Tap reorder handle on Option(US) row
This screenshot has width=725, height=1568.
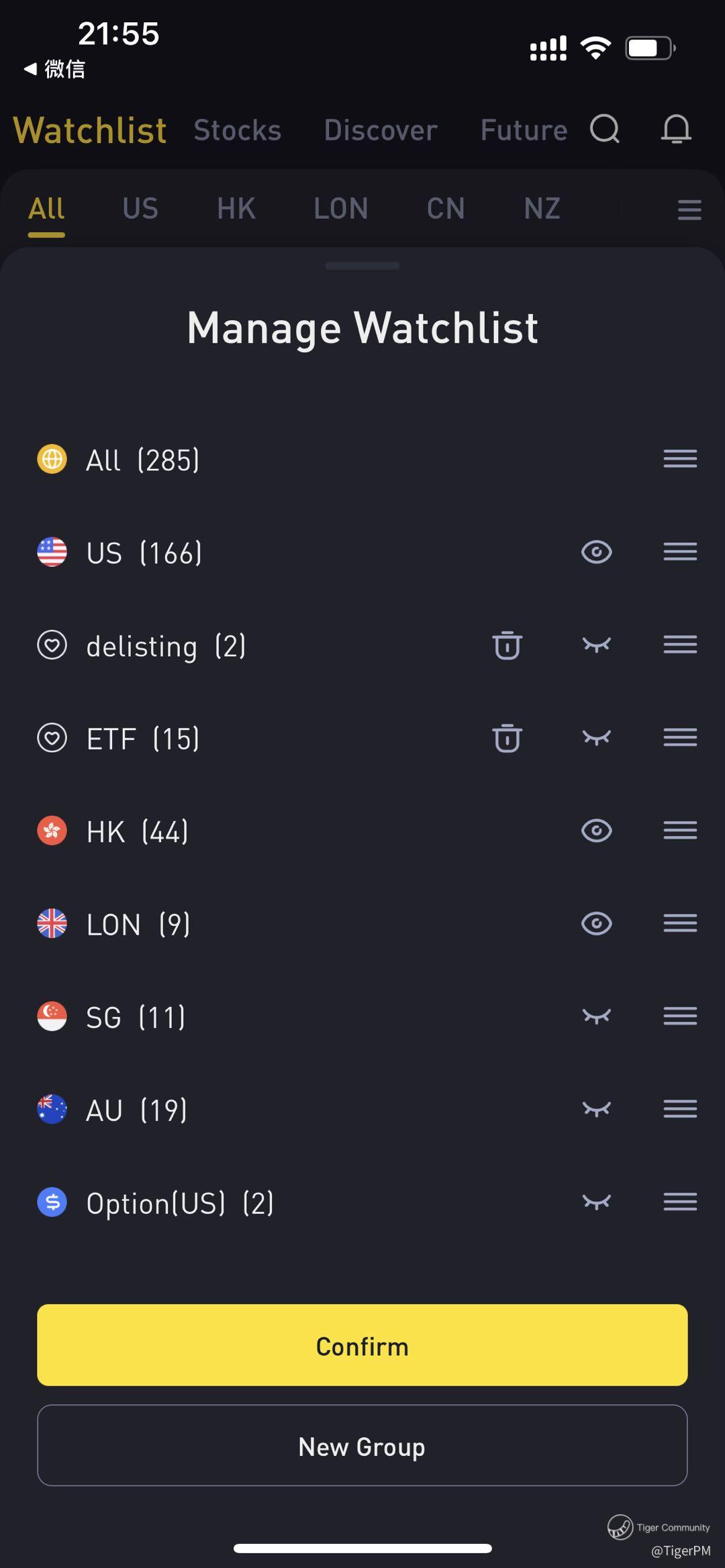click(680, 1202)
